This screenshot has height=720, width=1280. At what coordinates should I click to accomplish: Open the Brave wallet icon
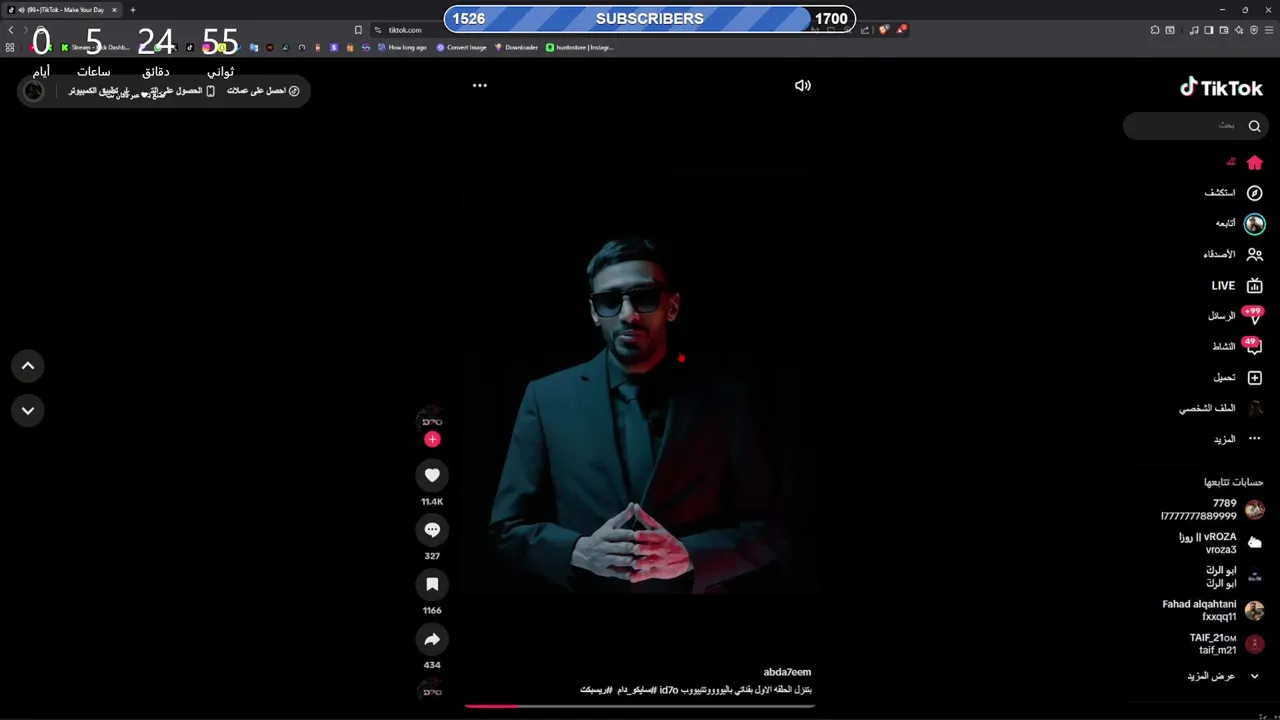coord(1224,30)
